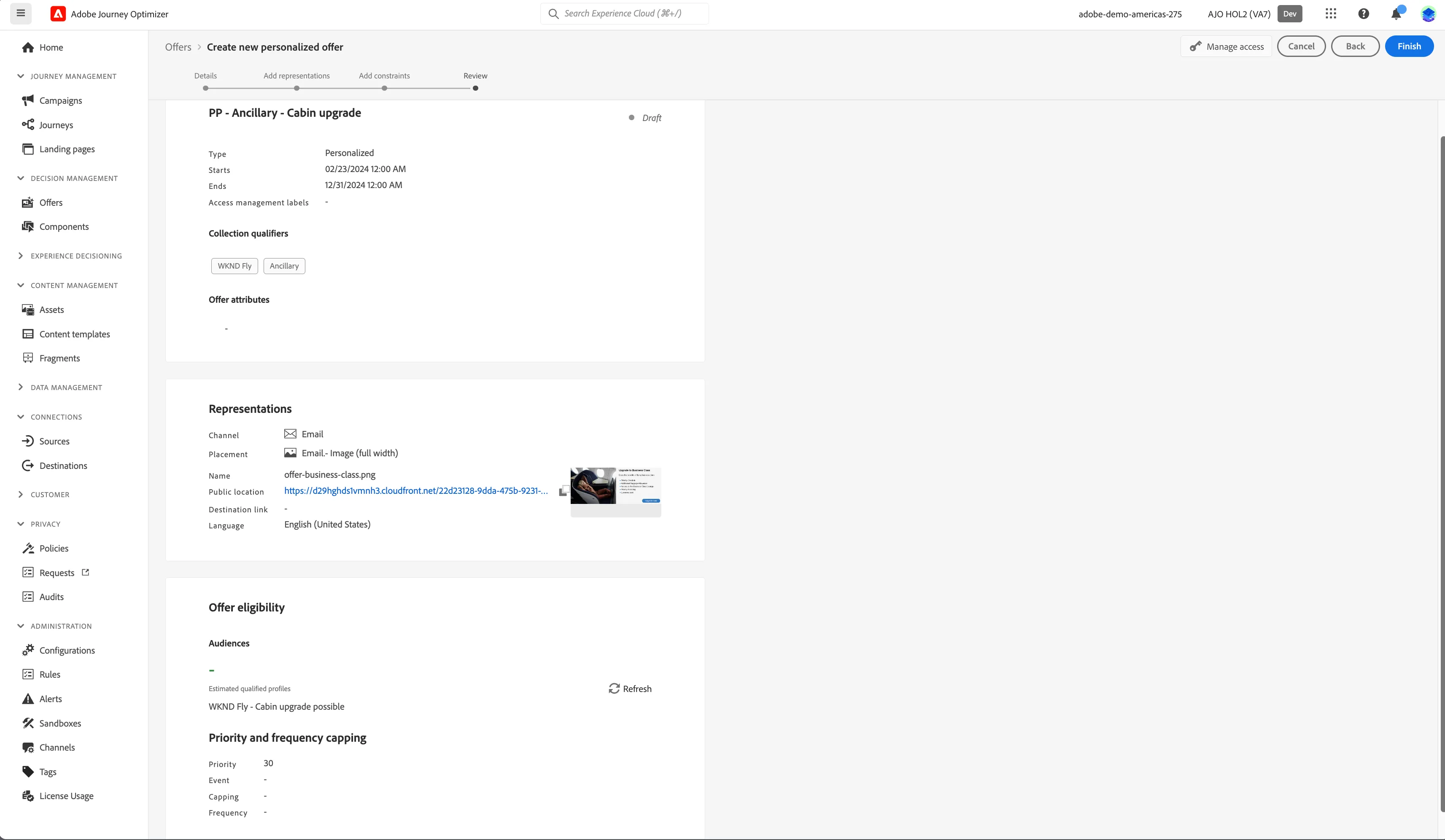Collapse the Journey Management section
The height and width of the screenshot is (840, 1445).
pyautogui.click(x=21, y=76)
